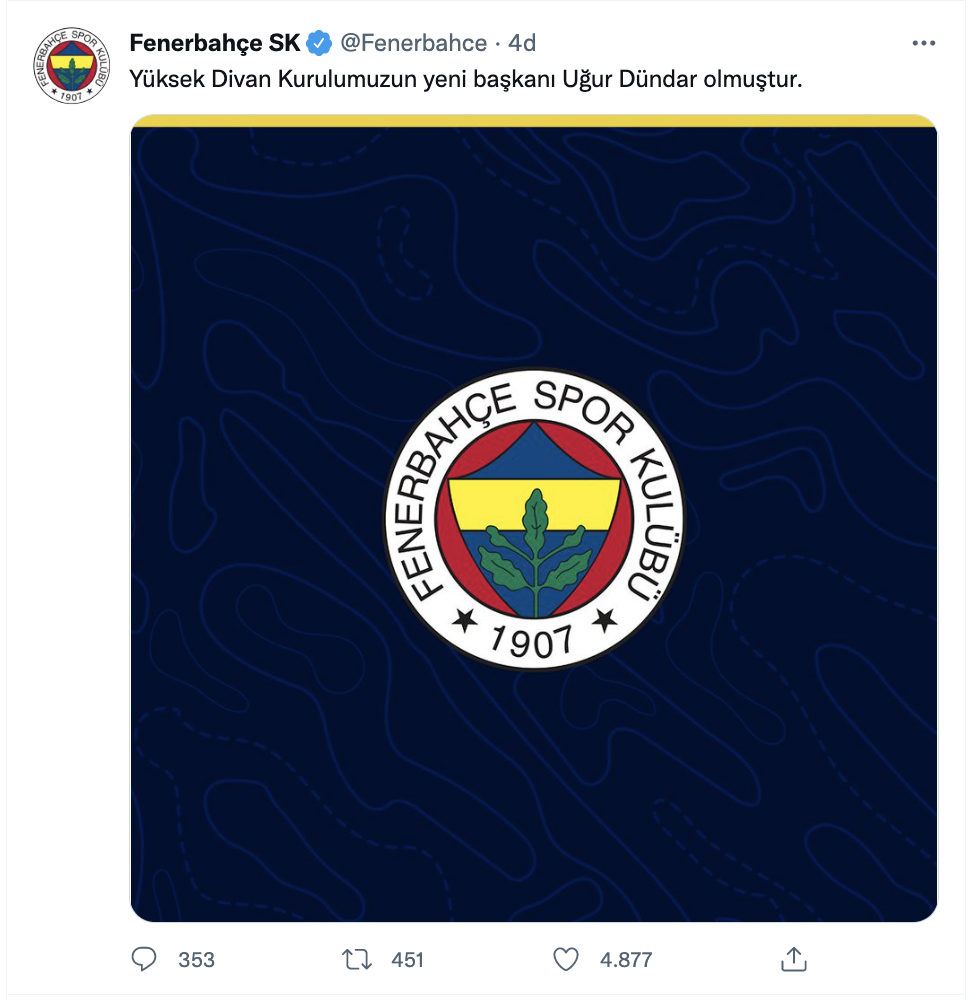Viewport: 980px width, 1000px height.
Task: Like the tweet with the heart icon
Action: 566,959
